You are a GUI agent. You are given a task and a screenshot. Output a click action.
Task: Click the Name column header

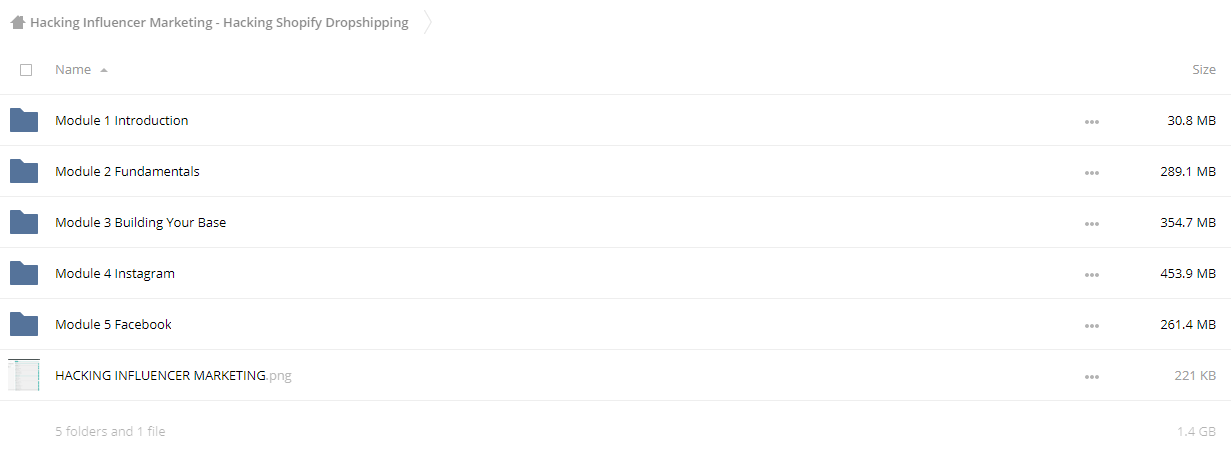(73, 70)
